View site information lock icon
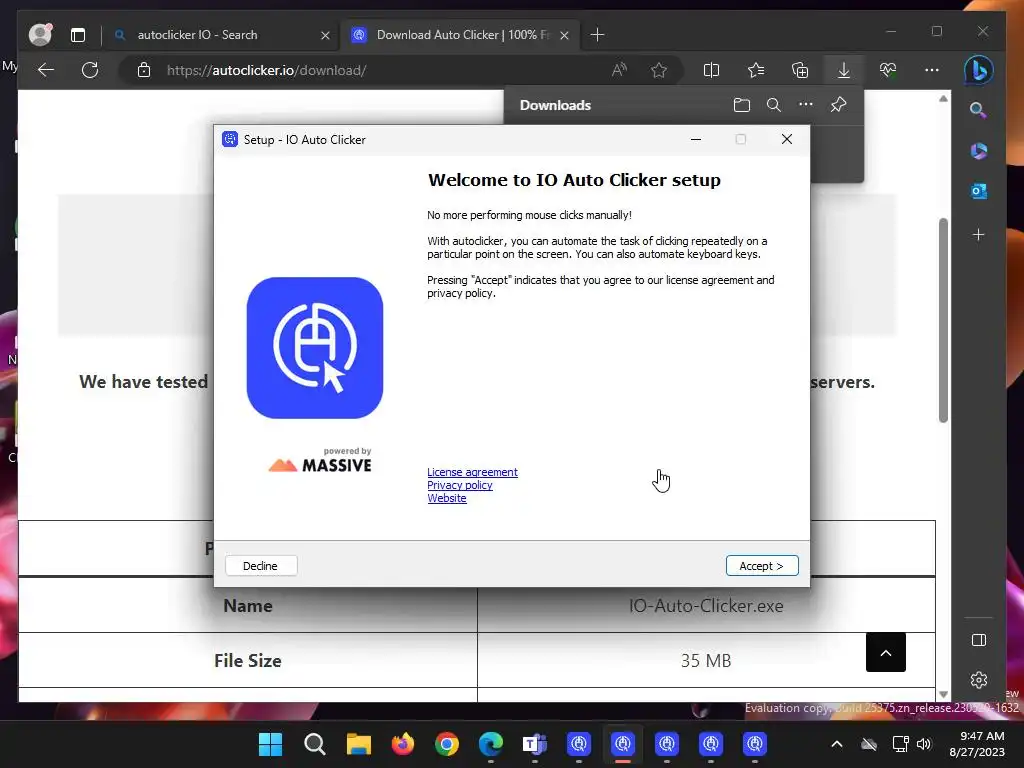This screenshot has height=768, width=1024. coord(144,70)
